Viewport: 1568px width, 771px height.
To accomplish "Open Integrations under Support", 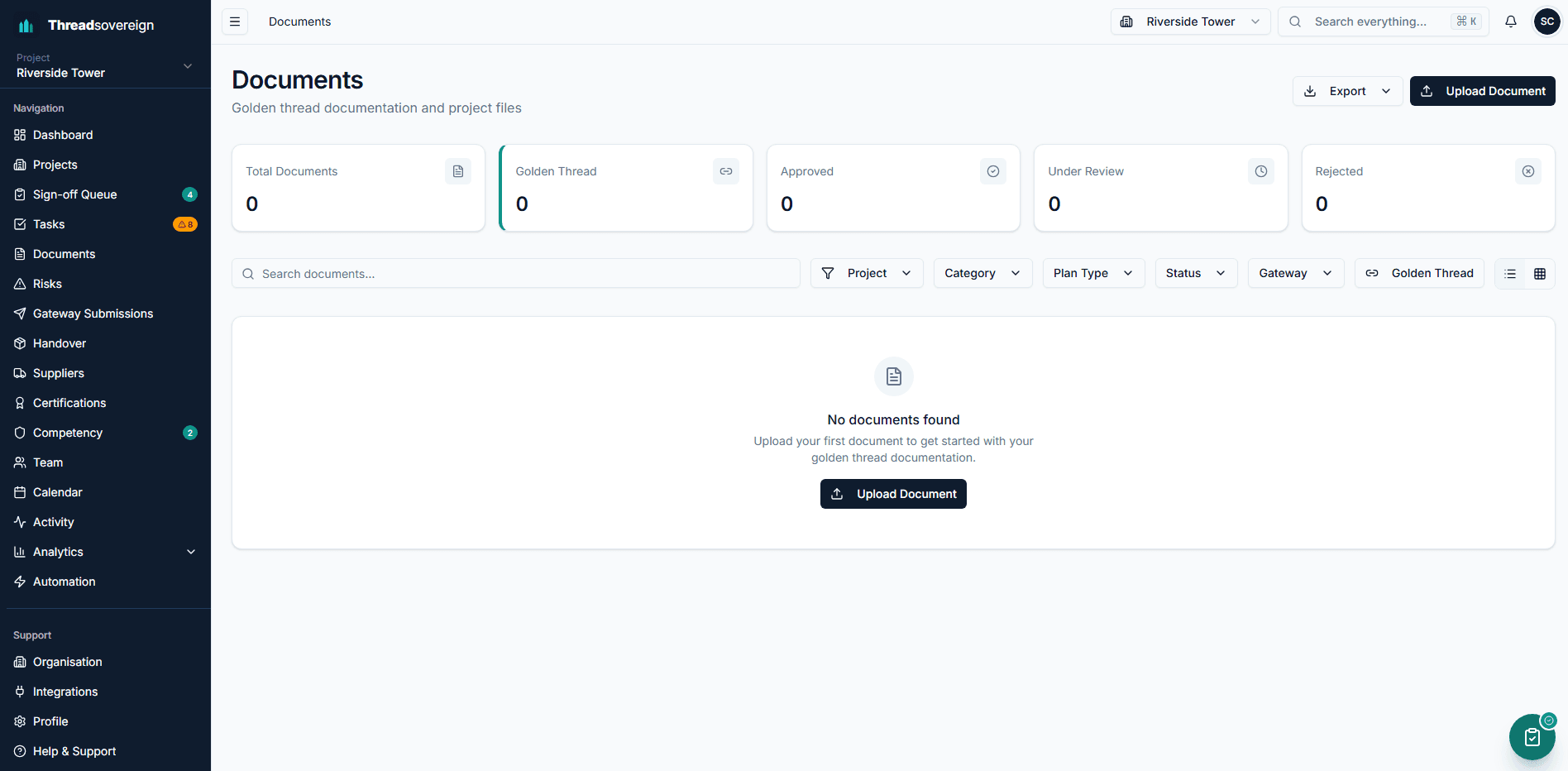I will (x=105, y=692).
